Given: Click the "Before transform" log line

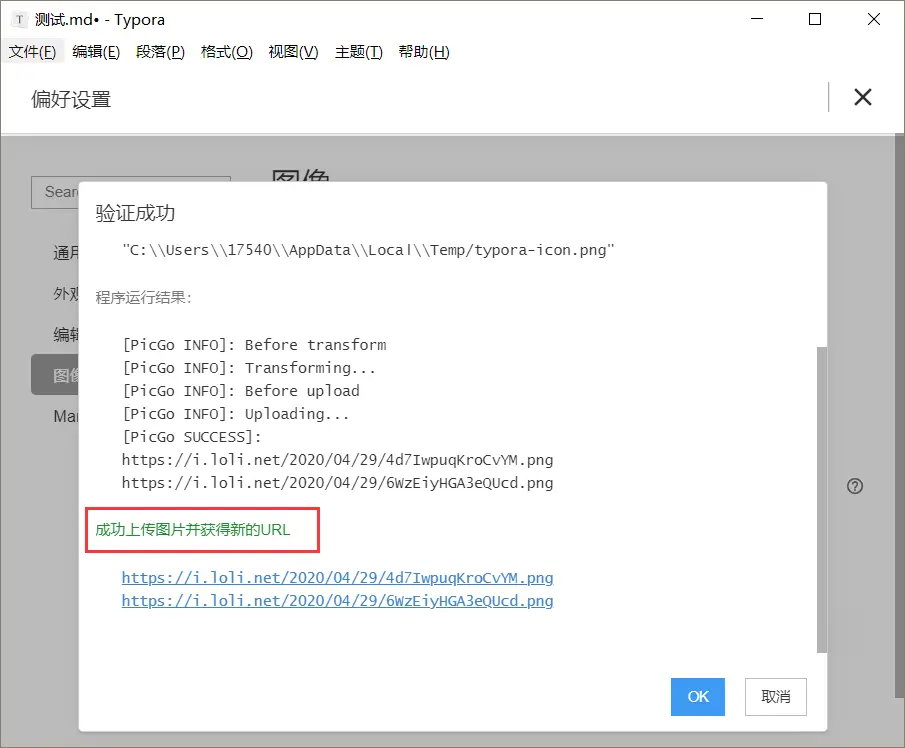Looking at the screenshot, I should [x=254, y=345].
